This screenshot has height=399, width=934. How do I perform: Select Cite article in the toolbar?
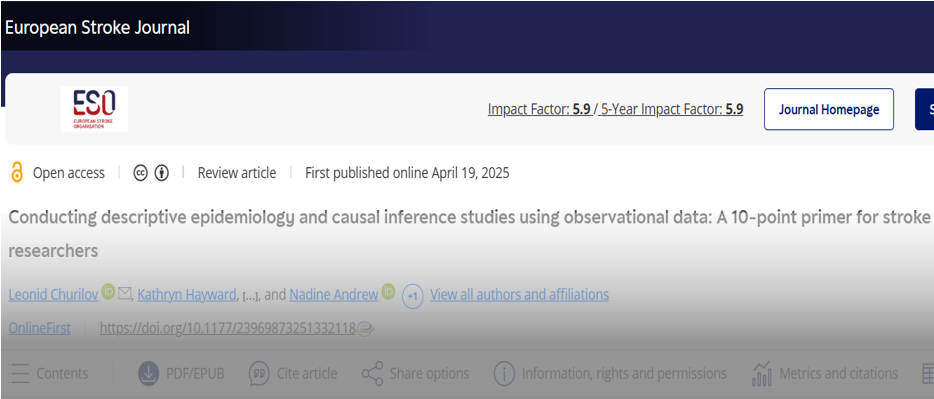click(x=293, y=374)
